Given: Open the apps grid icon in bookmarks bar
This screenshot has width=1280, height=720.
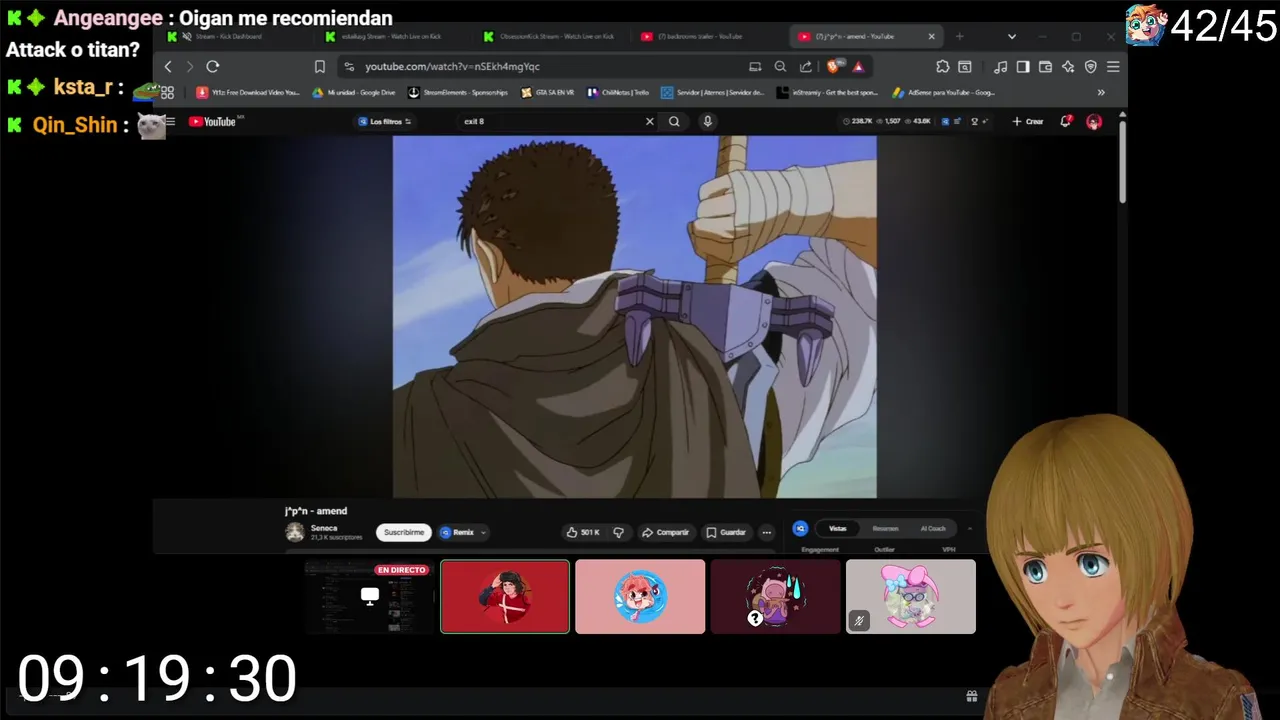Looking at the screenshot, I should coord(168,93).
